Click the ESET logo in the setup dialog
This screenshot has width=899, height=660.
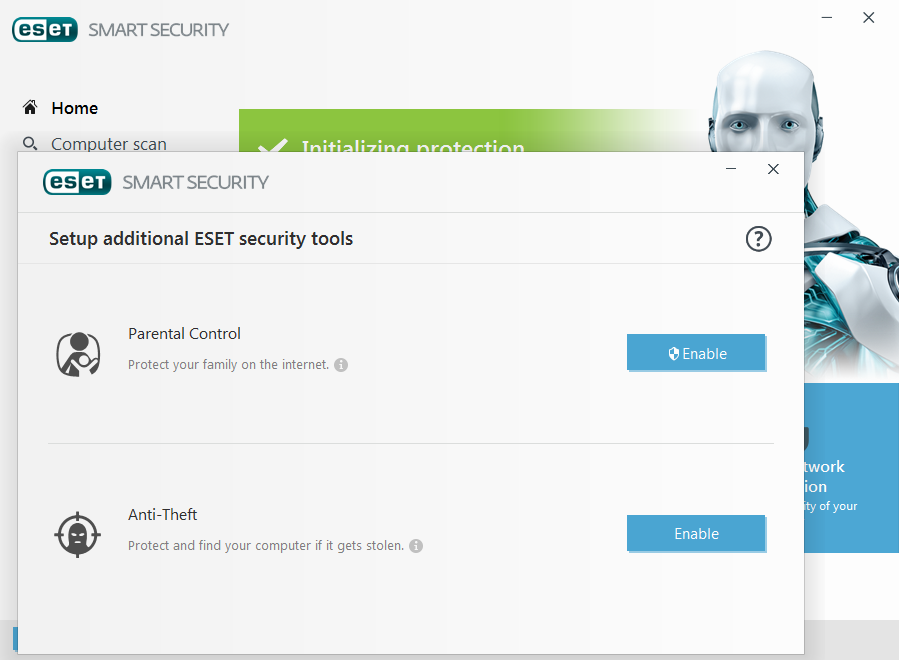(77, 182)
